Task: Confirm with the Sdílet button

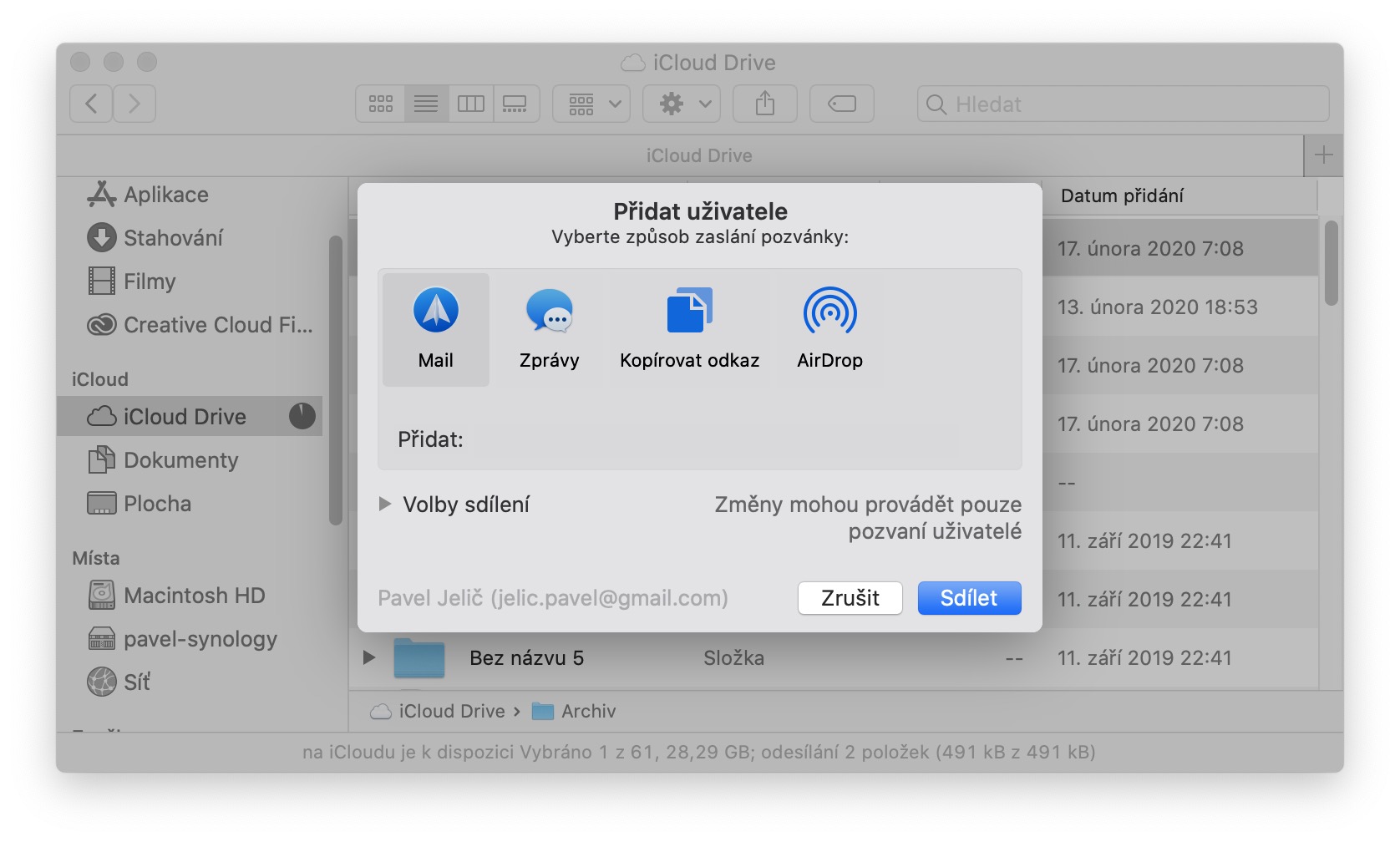Action: click(969, 598)
